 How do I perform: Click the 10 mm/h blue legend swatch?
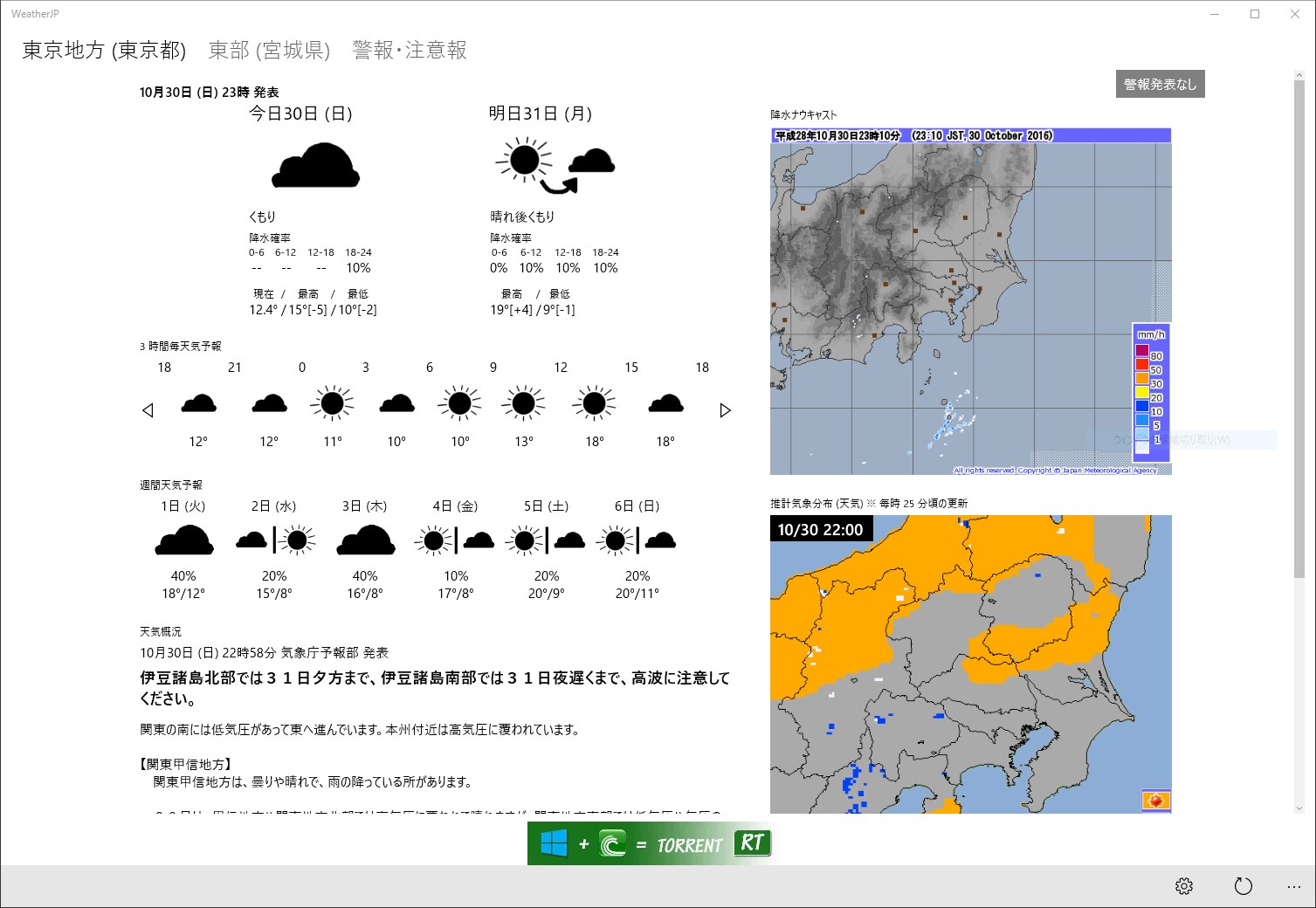tap(1141, 406)
